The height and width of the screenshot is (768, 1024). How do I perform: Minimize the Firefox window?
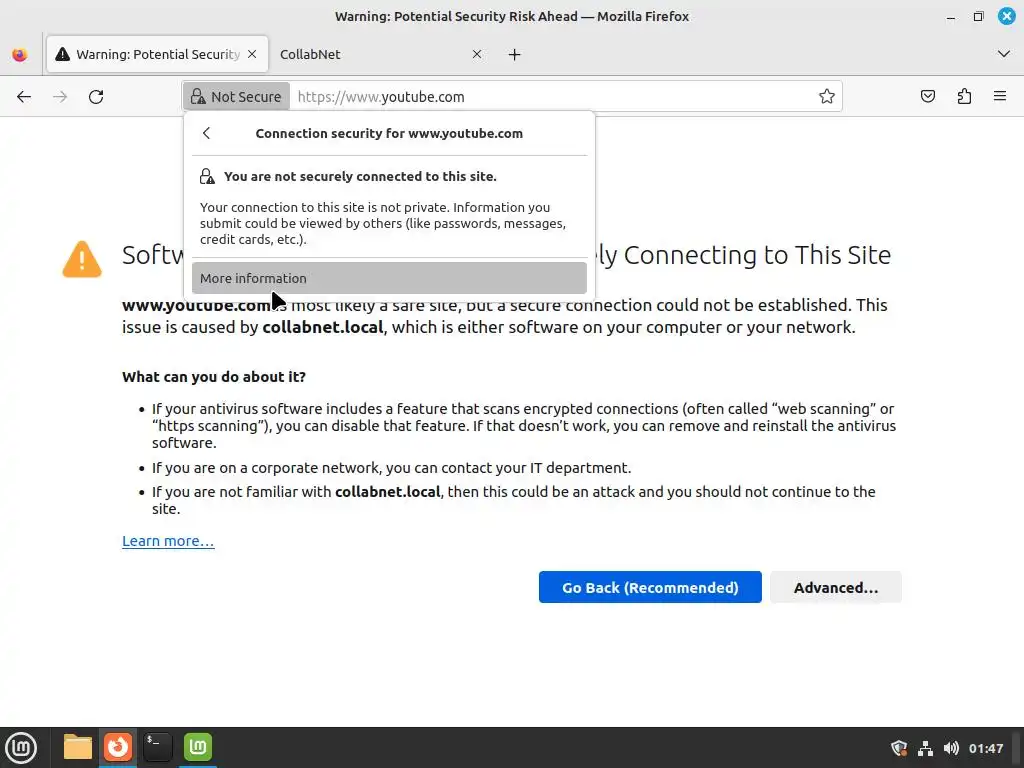point(951,16)
